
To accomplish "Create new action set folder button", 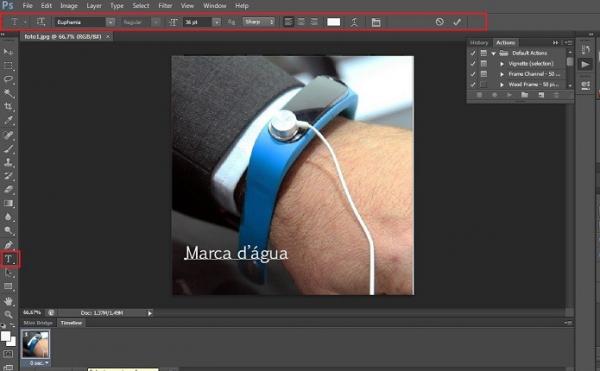I will pyautogui.click(x=525, y=95).
